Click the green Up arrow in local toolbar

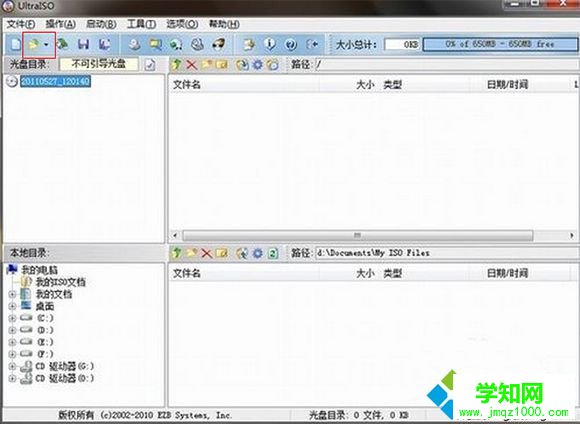click(x=176, y=253)
